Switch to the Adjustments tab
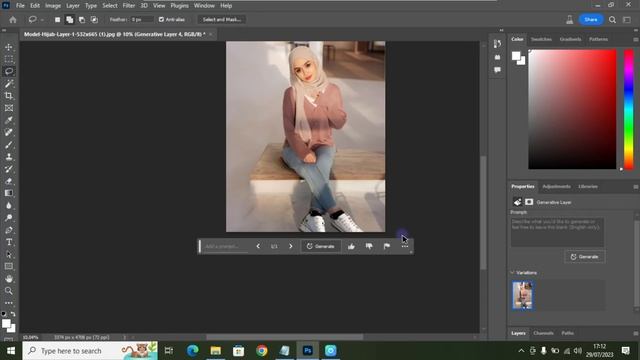Image resolution: width=640 pixels, height=360 pixels. pos(556,187)
